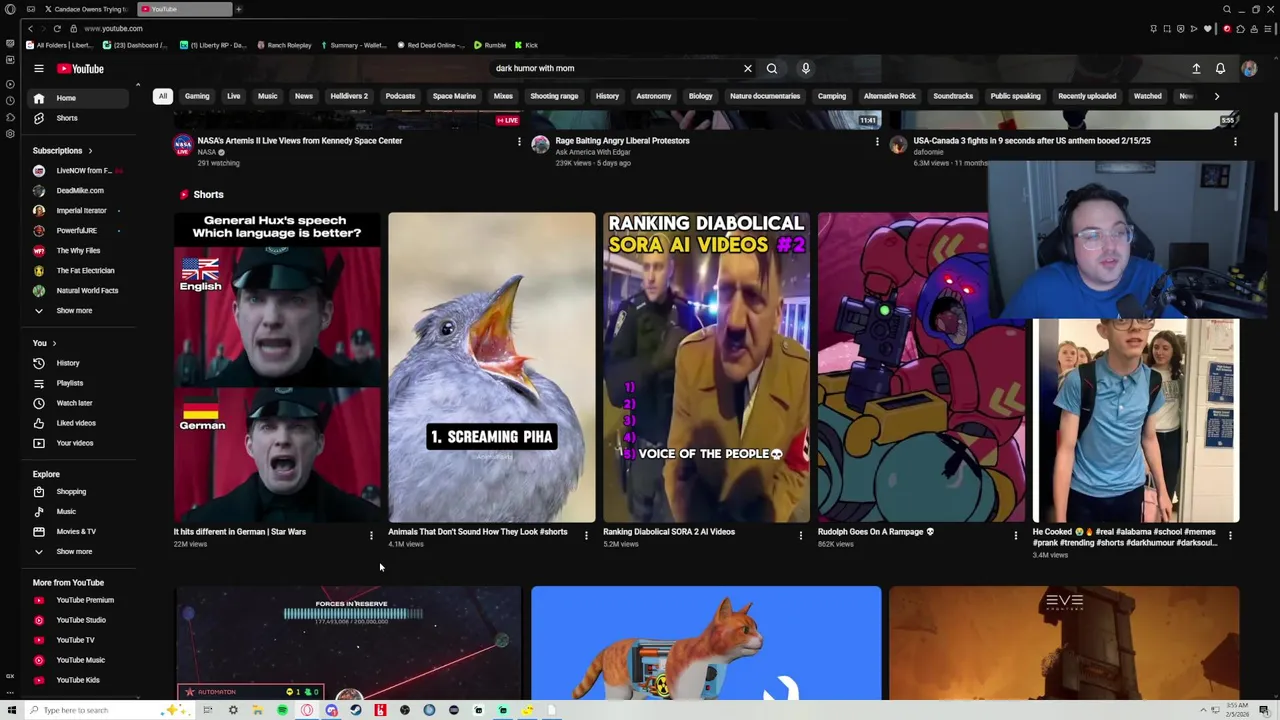Select the Recently uploaded filter chip
Screen dimensions: 1280x720
pos(1087,96)
